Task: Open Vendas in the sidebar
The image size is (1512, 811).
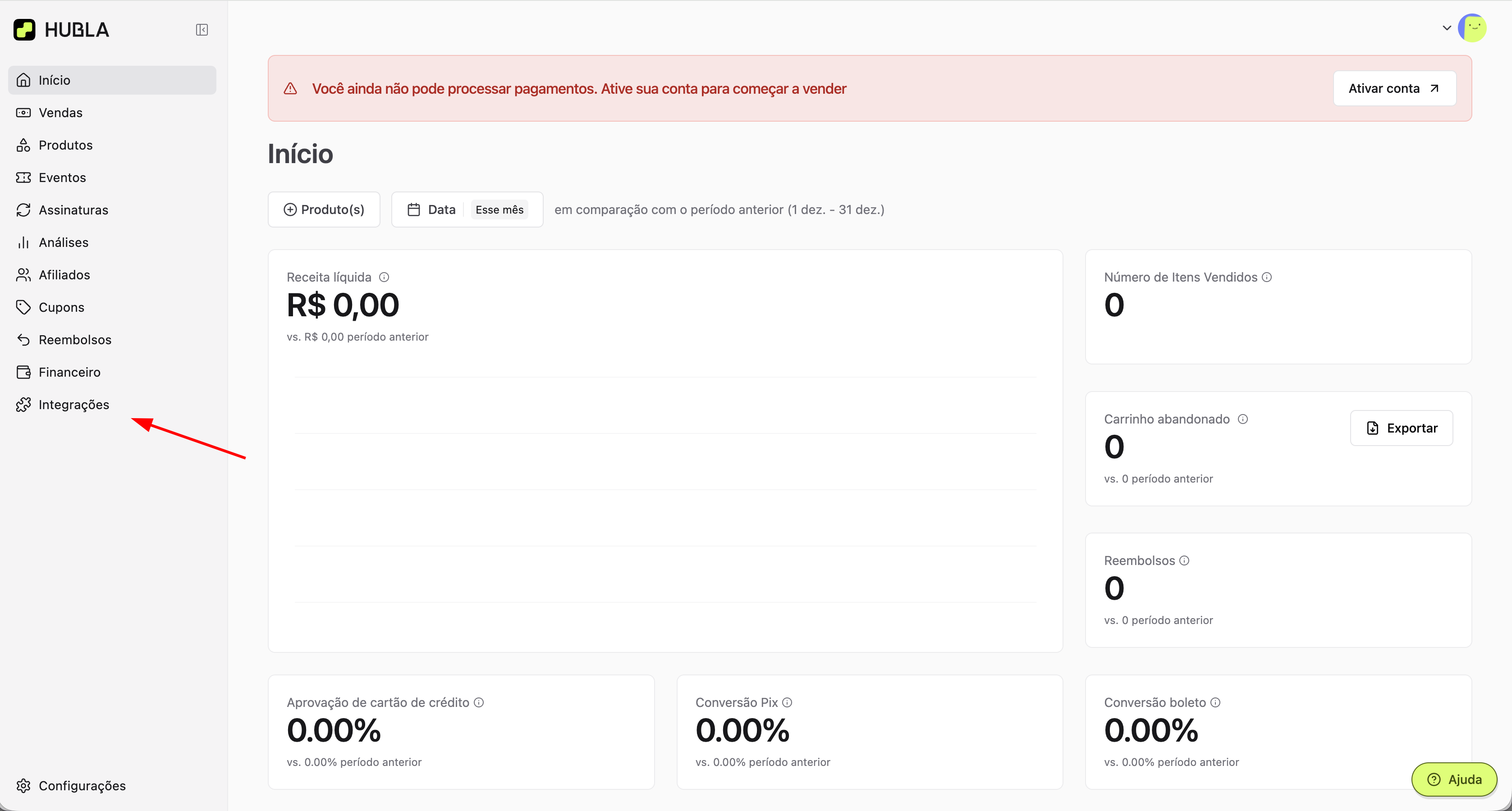Action: 60,113
